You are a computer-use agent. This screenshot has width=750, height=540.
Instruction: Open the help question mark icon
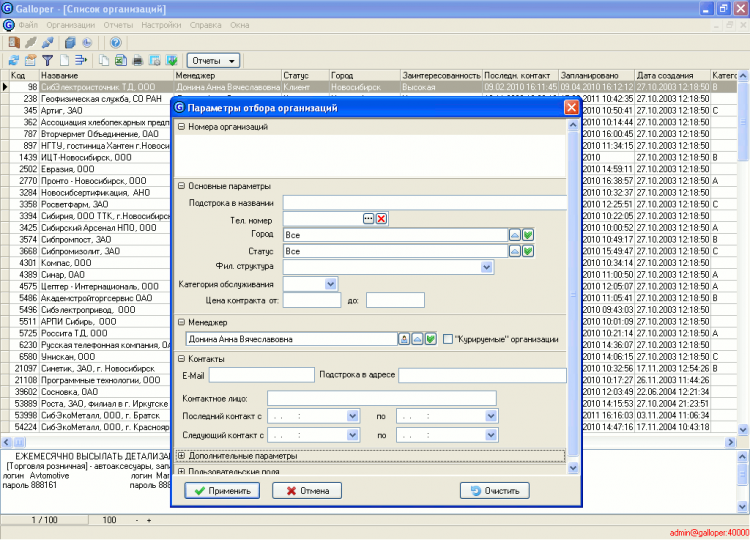115,43
